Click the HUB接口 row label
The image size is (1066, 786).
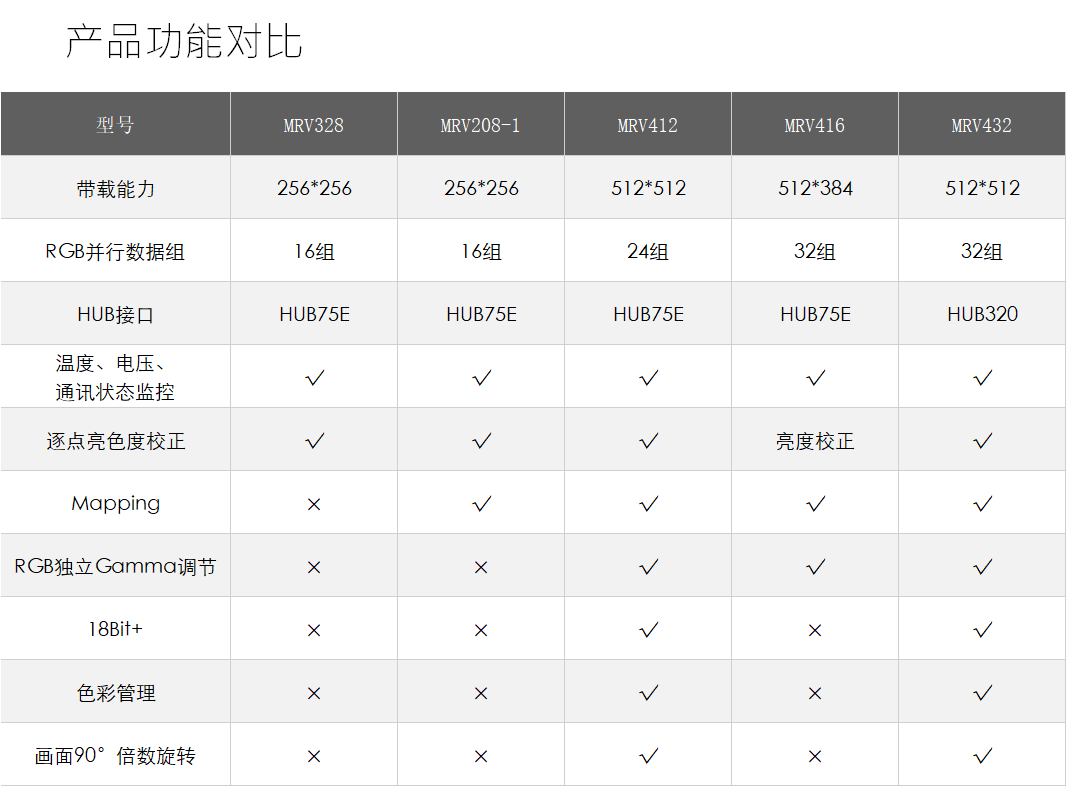pyautogui.click(x=115, y=315)
